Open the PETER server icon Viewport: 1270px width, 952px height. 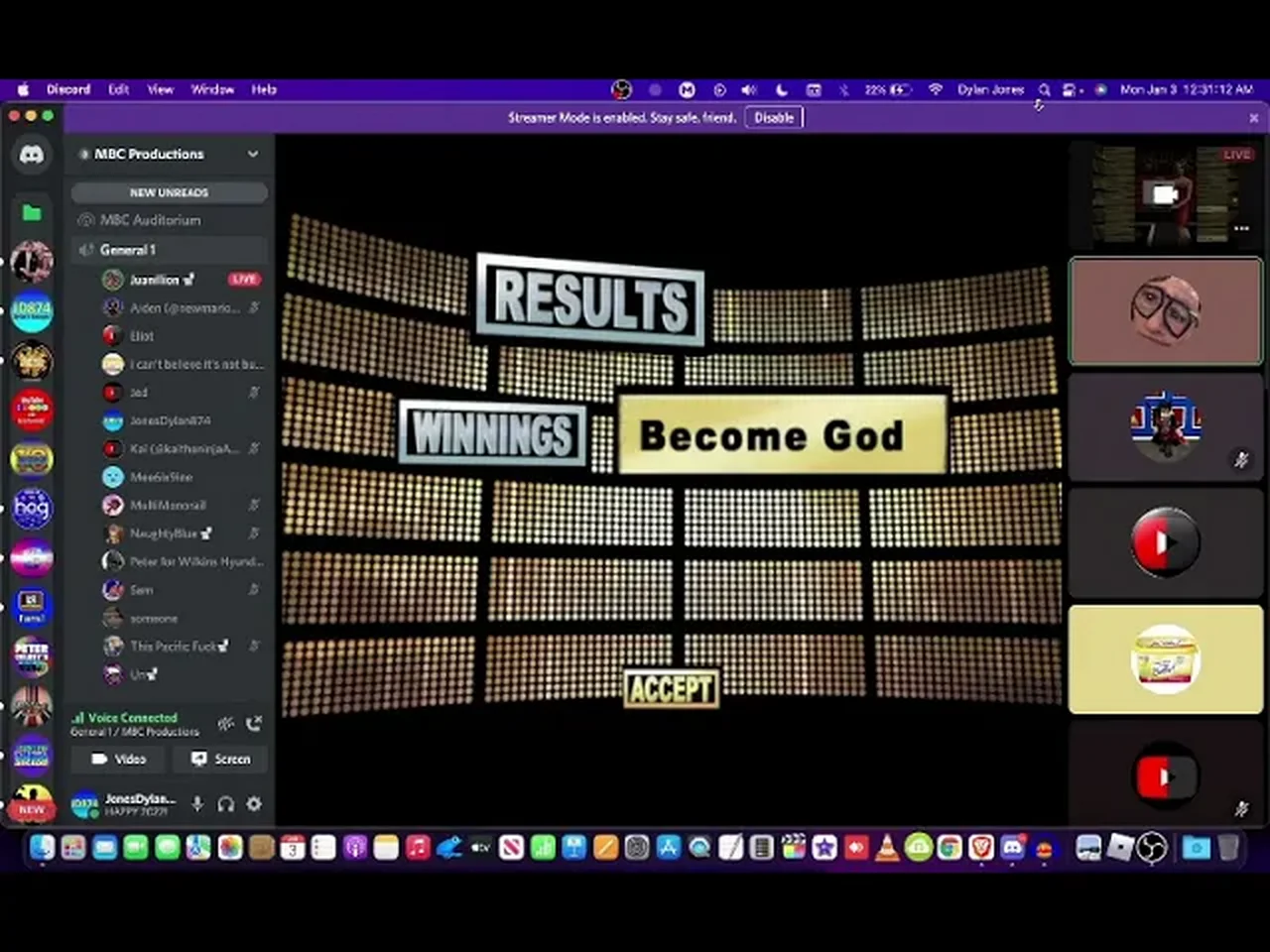[32, 655]
